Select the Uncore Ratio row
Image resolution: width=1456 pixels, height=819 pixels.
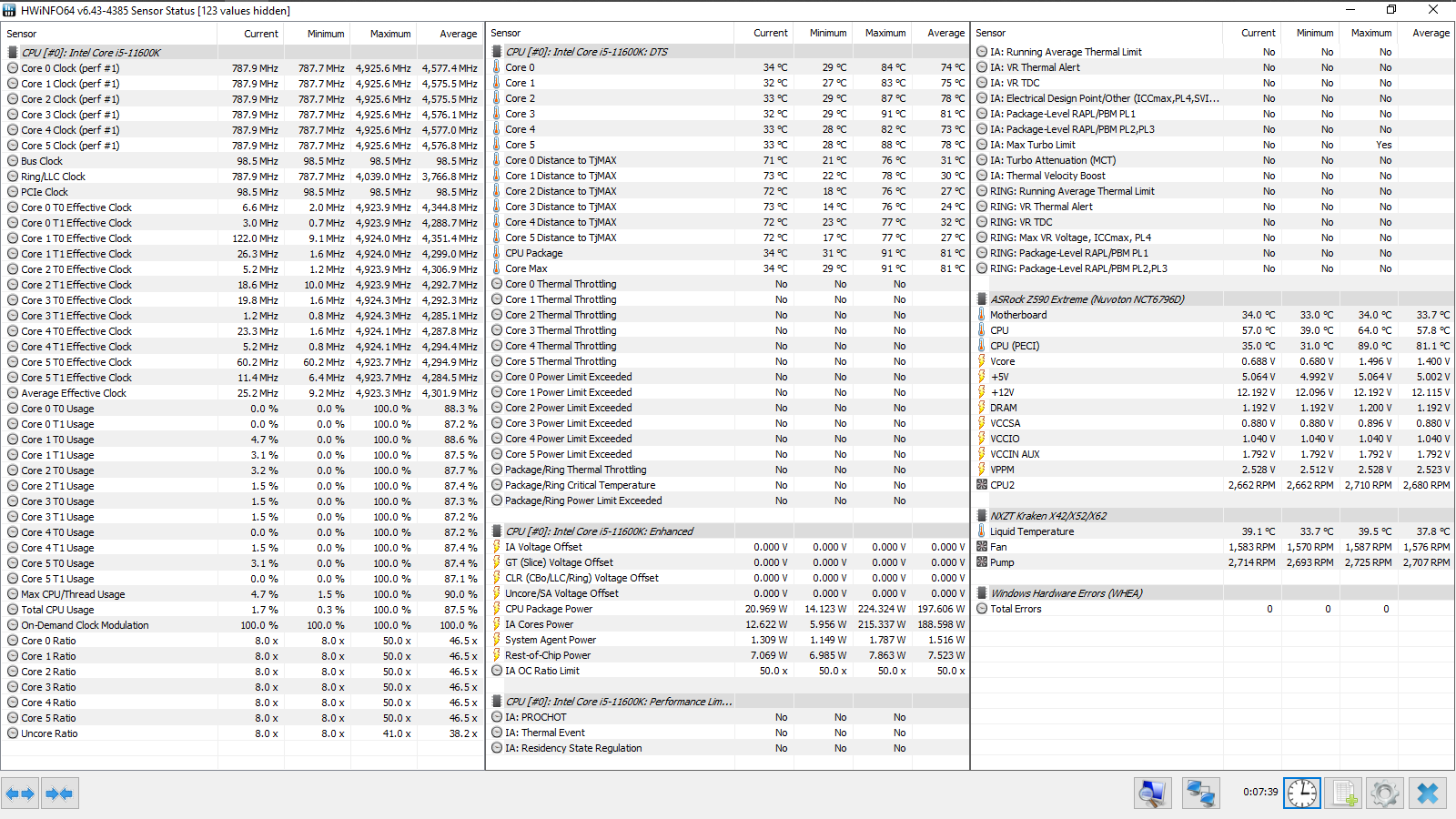[242, 733]
